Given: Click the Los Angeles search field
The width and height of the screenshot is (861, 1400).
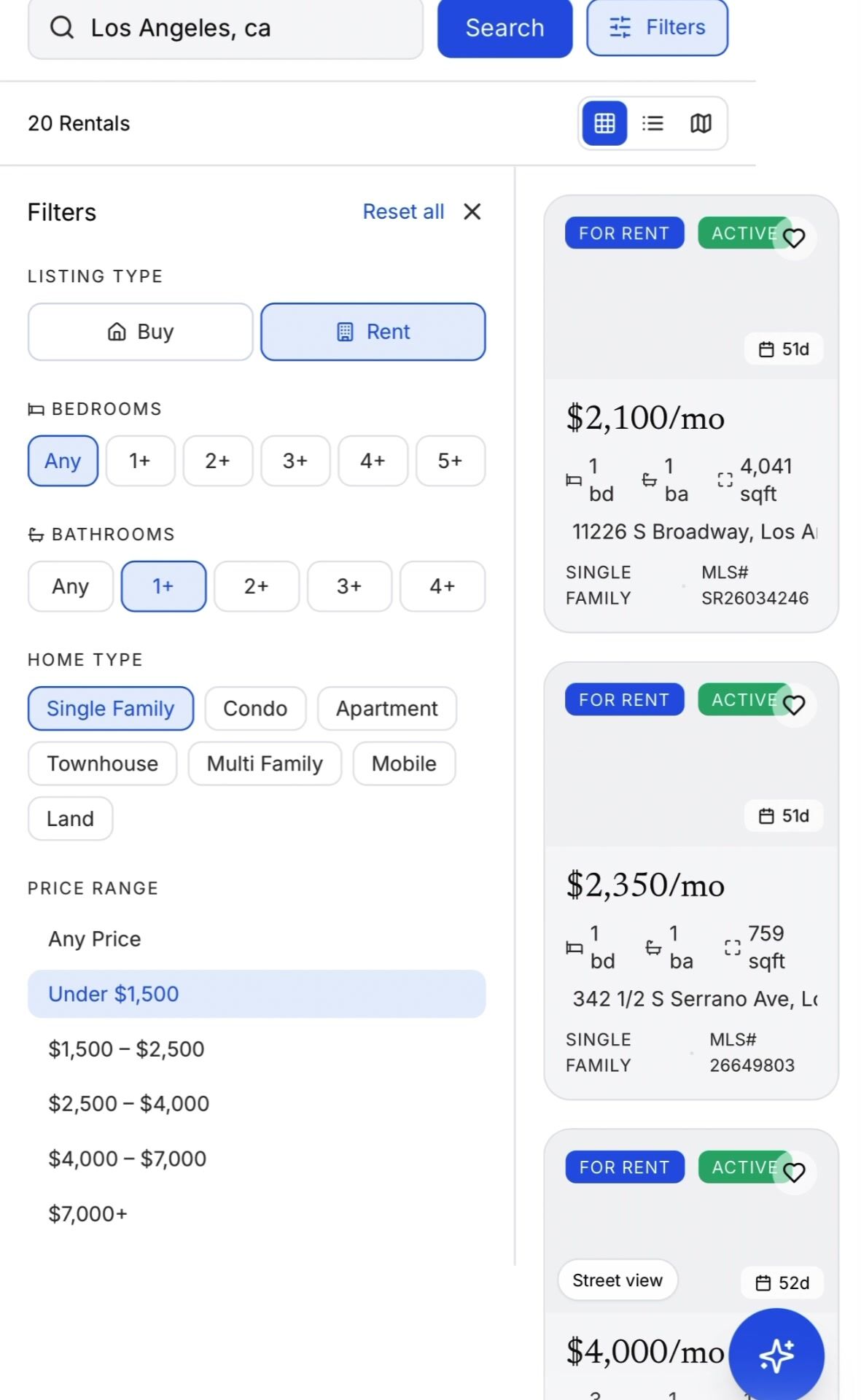Looking at the screenshot, I should click(x=248, y=28).
